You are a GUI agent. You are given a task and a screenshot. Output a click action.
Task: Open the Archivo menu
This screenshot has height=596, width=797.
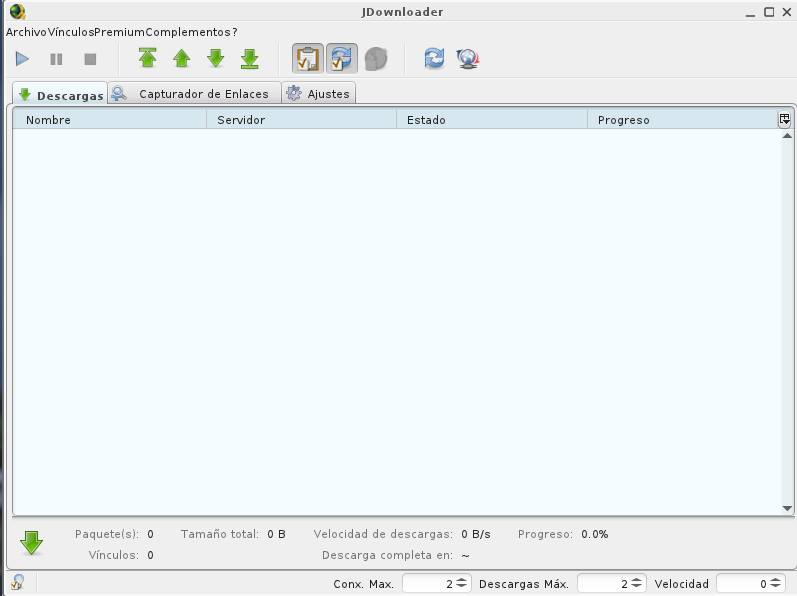(x=26, y=32)
